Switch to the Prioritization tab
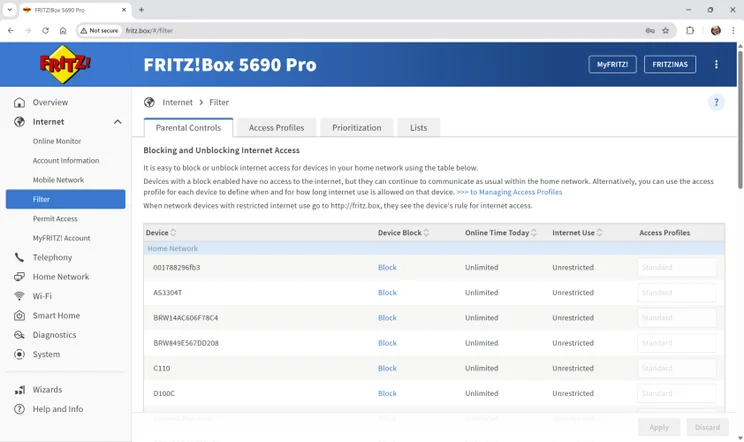Image resolution: width=744 pixels, height=442 pixels. pos(357,128)
